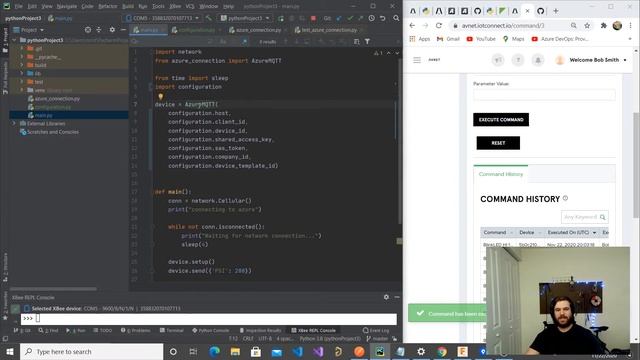
Task: Click Type here to search box
Action: [92, 351]
